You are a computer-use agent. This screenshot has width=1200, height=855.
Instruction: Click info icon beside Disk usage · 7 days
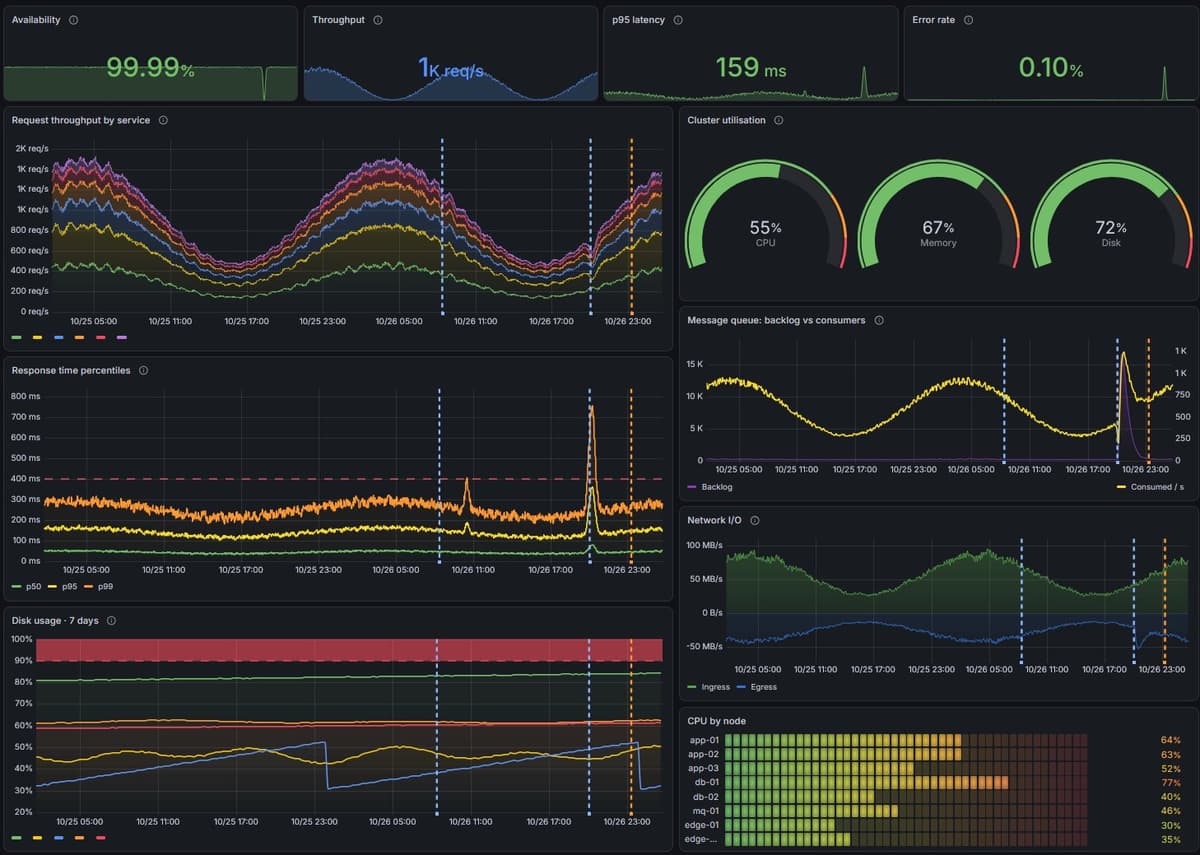(x=111, y=620)
